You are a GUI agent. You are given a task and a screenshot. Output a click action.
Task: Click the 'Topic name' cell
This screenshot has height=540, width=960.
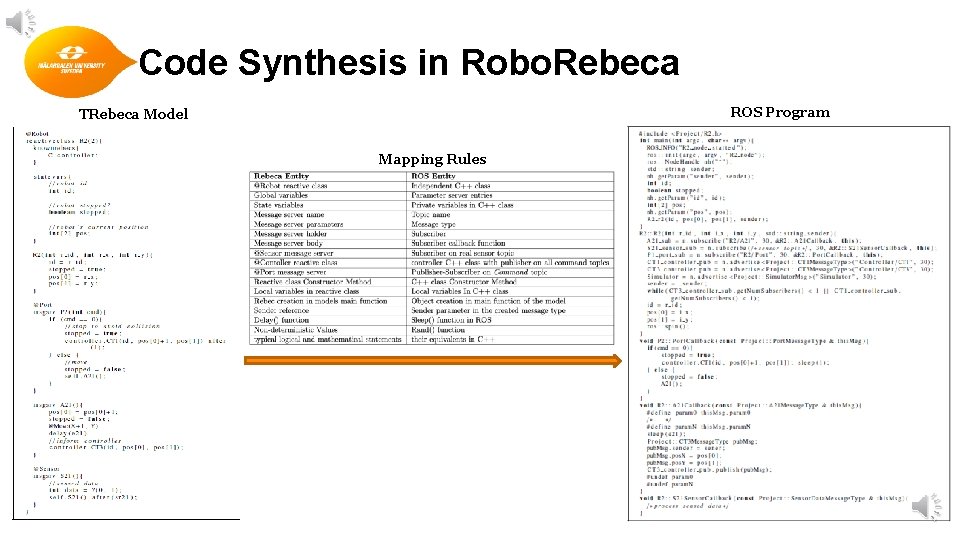(x=511, y=215)
